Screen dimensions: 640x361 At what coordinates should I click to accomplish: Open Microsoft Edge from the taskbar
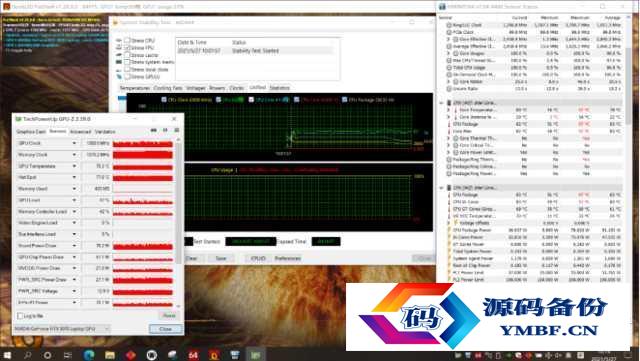click(89, 355)
